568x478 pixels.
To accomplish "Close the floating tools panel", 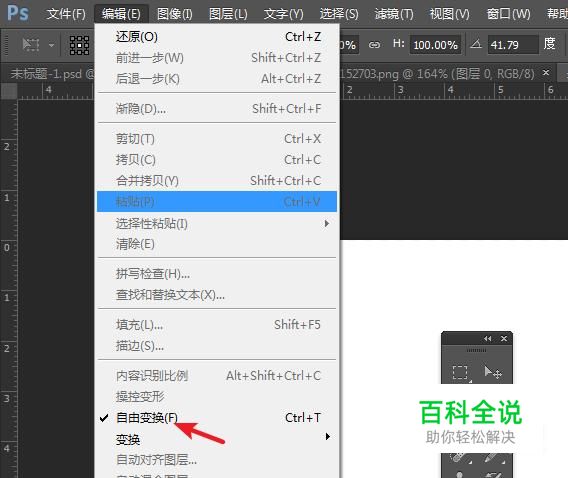I will click(504, 339).
